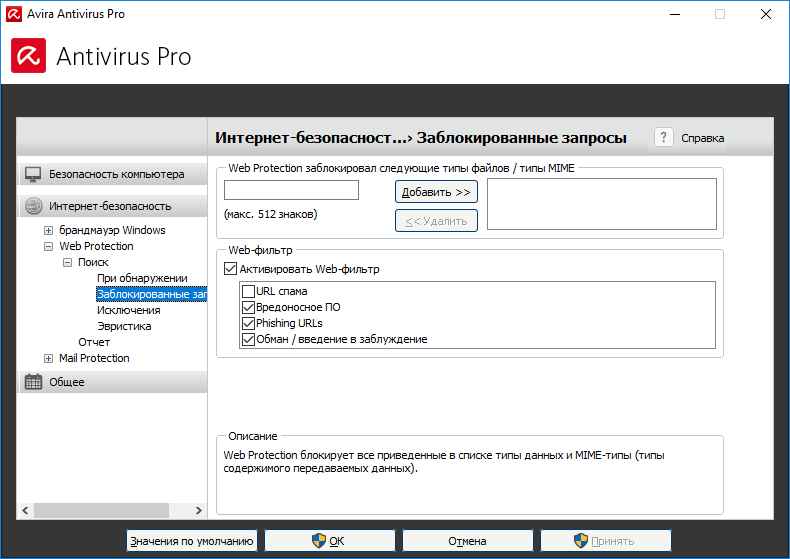Click the large red Avira umbrella logo

tap(29, 55)
